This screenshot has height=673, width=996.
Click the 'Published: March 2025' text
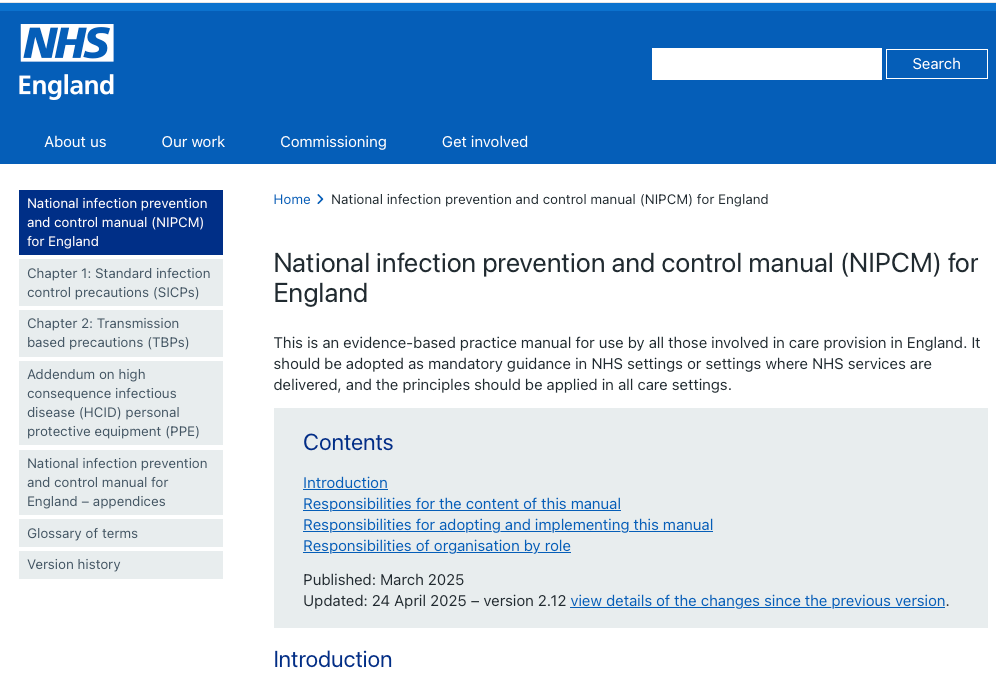383,580
